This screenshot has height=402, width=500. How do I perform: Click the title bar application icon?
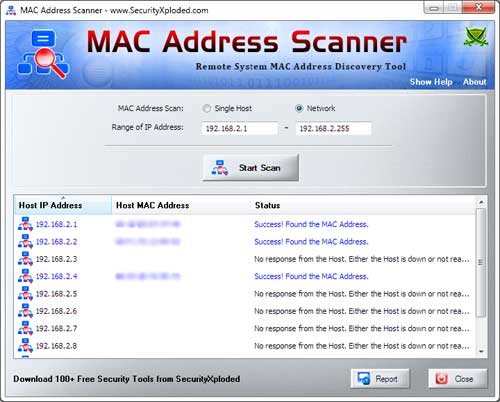[11, 10]
